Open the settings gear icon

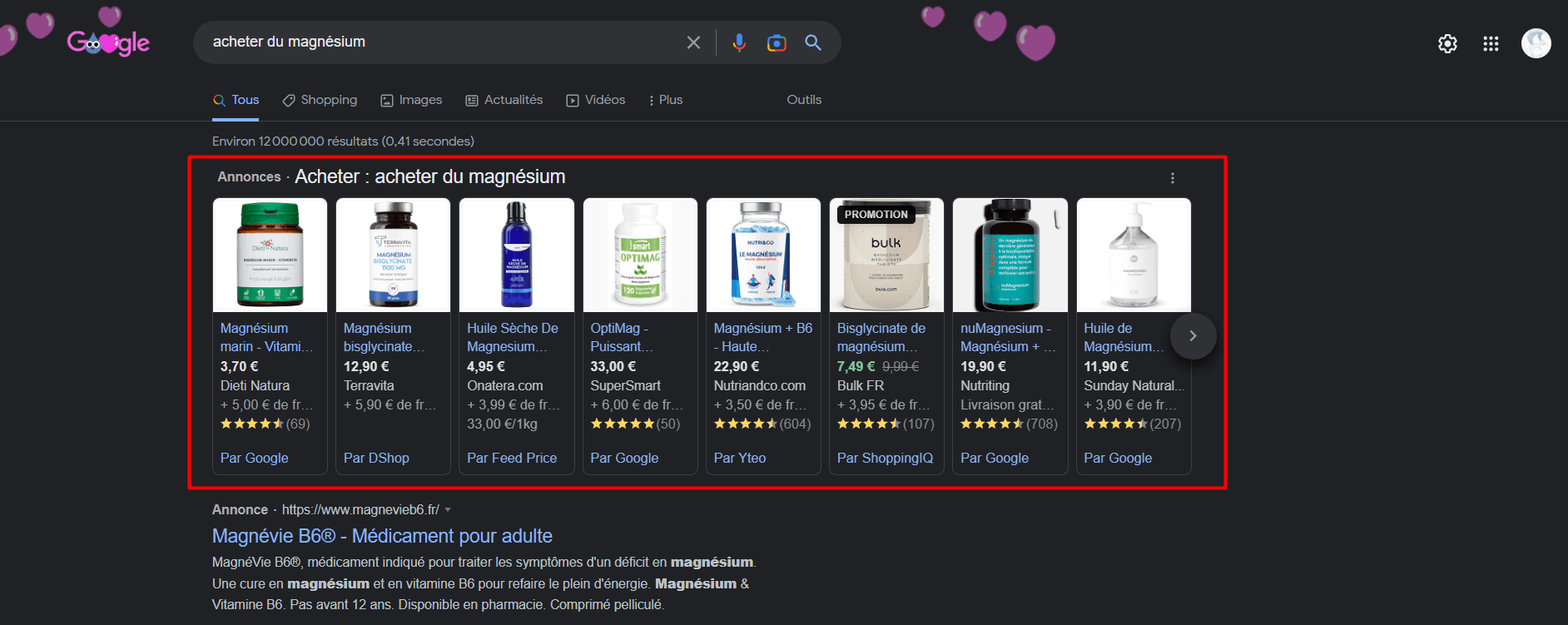tap(1448, 43)
